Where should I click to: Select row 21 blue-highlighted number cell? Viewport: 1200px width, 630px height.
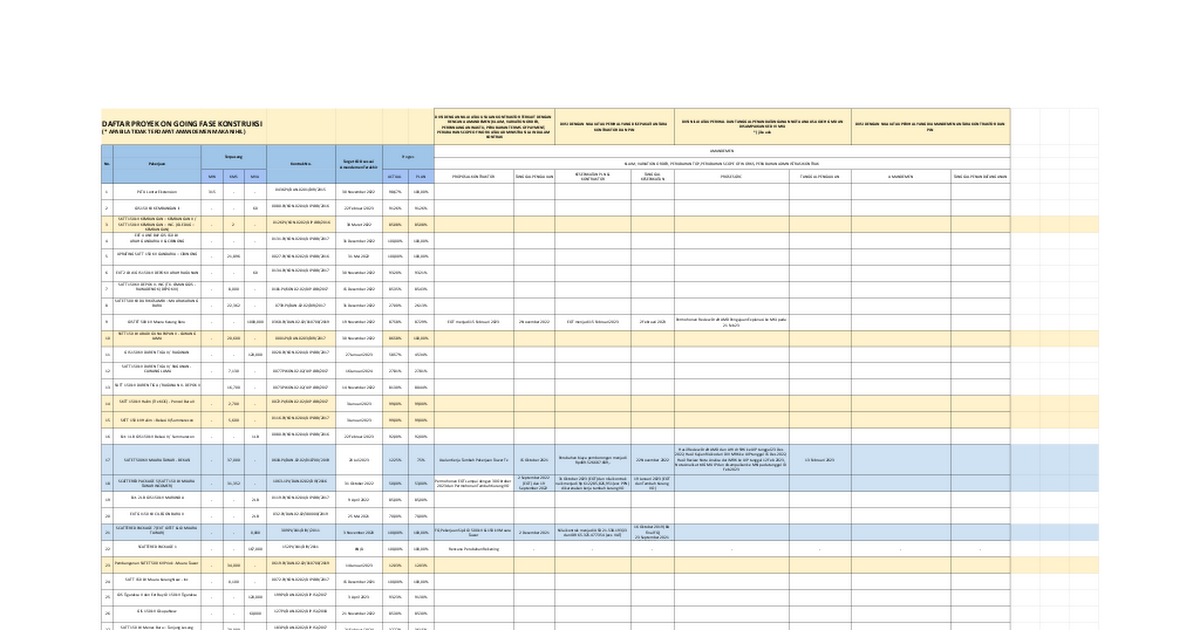(106, 532)
